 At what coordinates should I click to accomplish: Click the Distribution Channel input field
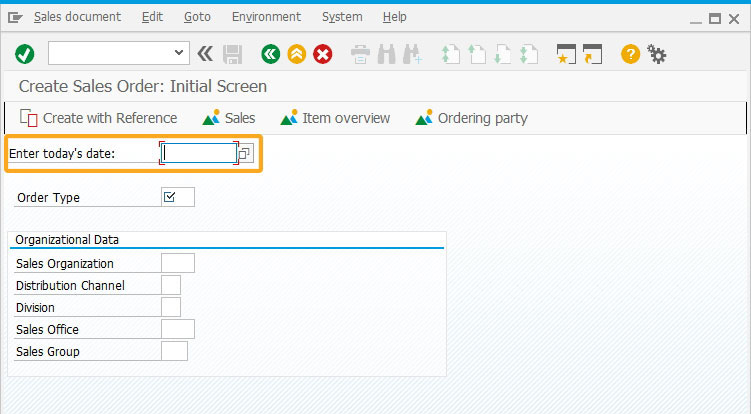[171, 285]
